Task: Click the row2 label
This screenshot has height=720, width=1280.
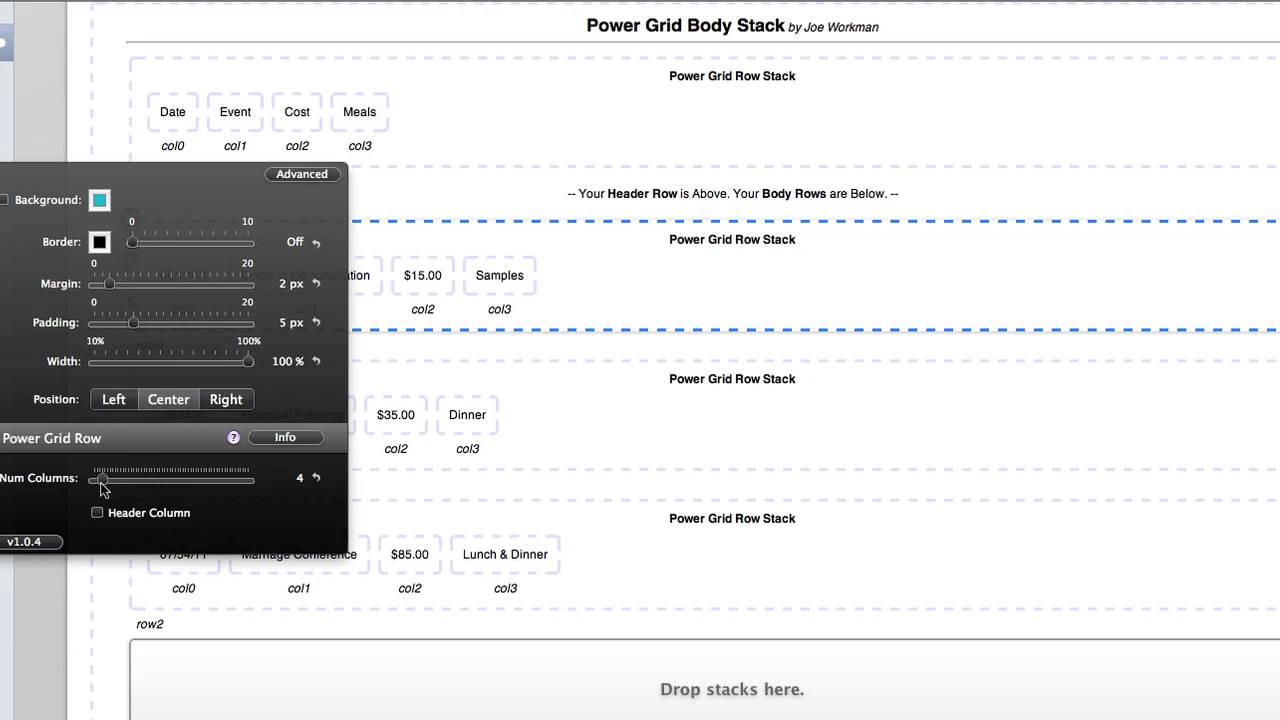Action: [150, 624]
